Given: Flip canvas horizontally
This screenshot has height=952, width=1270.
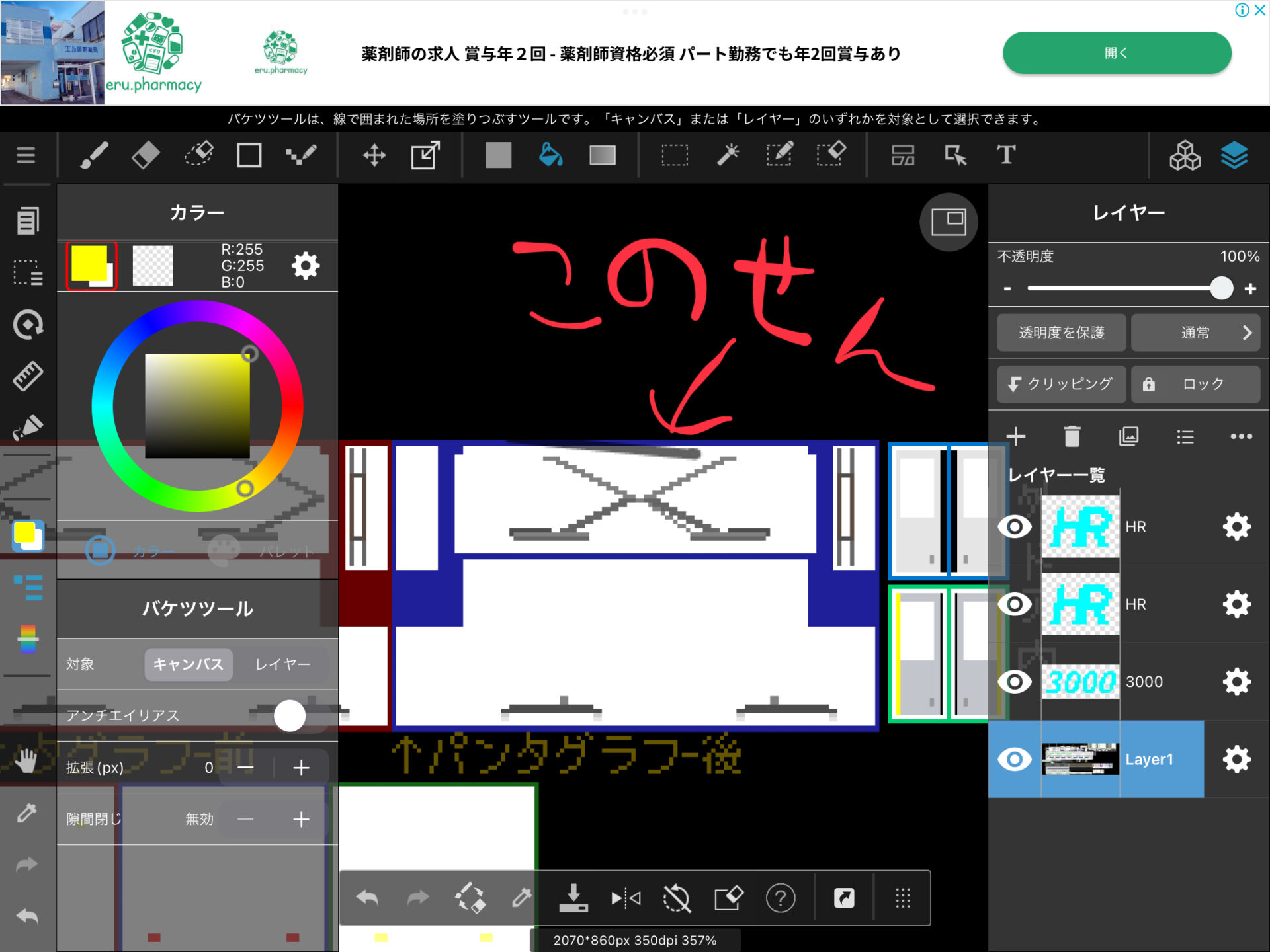Looking at the screenshot, I should [x=626, y=898].
